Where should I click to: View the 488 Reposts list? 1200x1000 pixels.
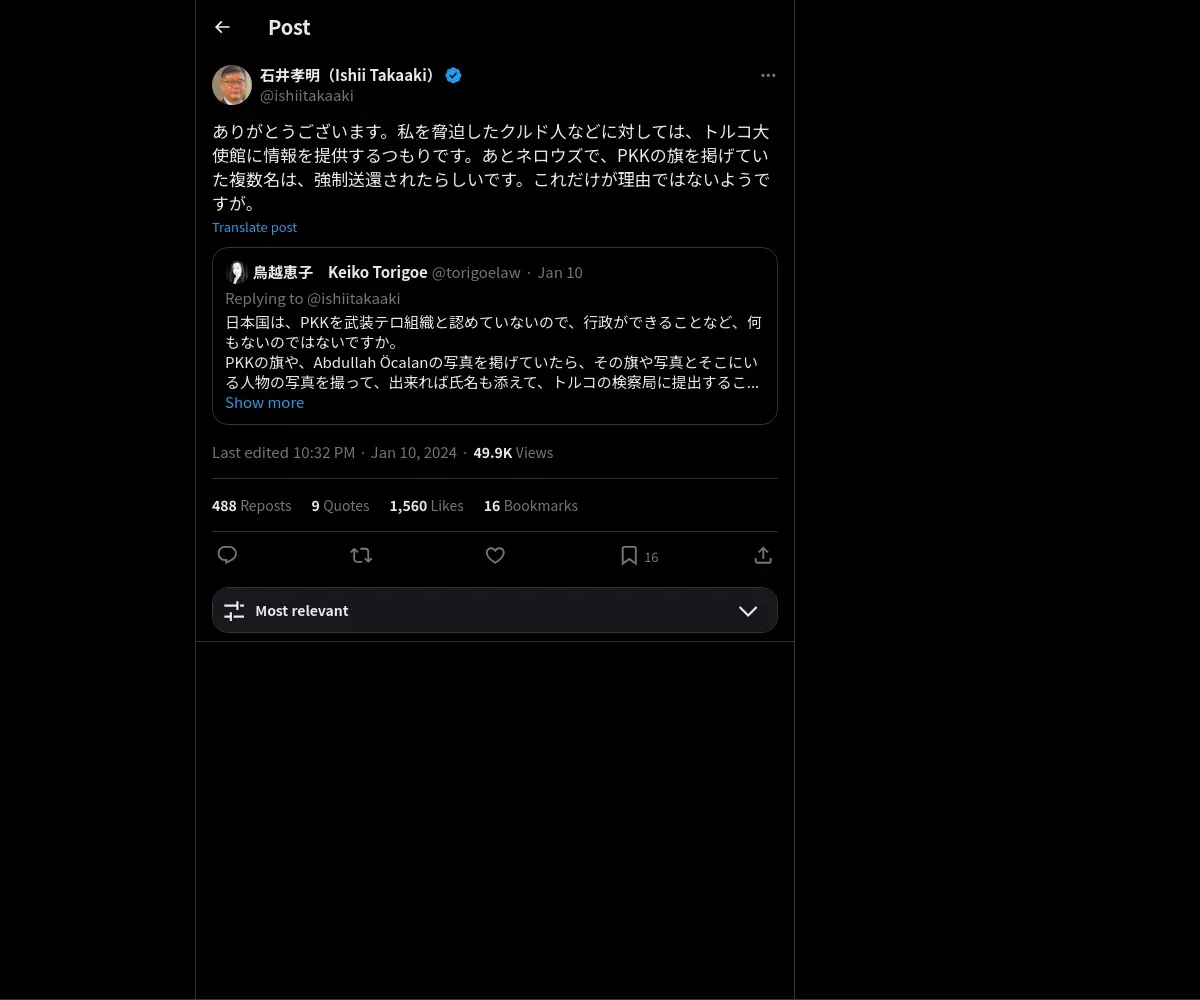point(251,506)
